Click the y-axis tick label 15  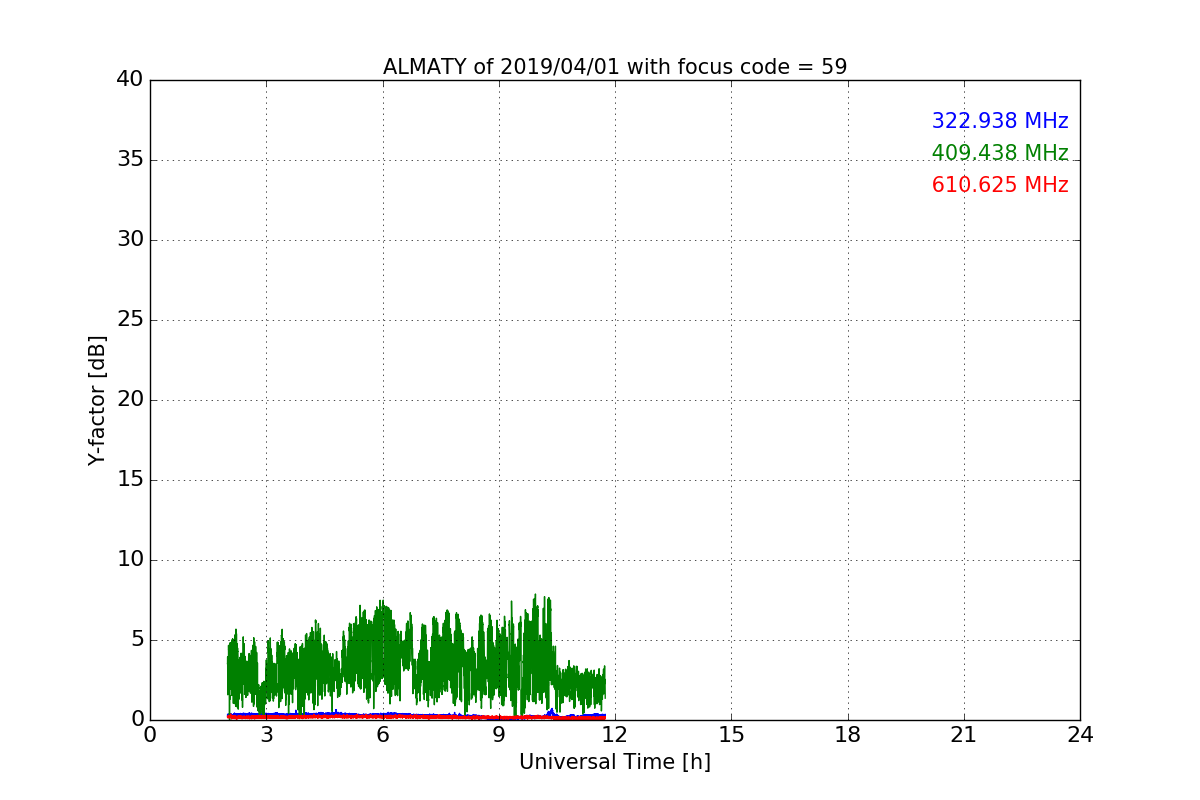130,480
